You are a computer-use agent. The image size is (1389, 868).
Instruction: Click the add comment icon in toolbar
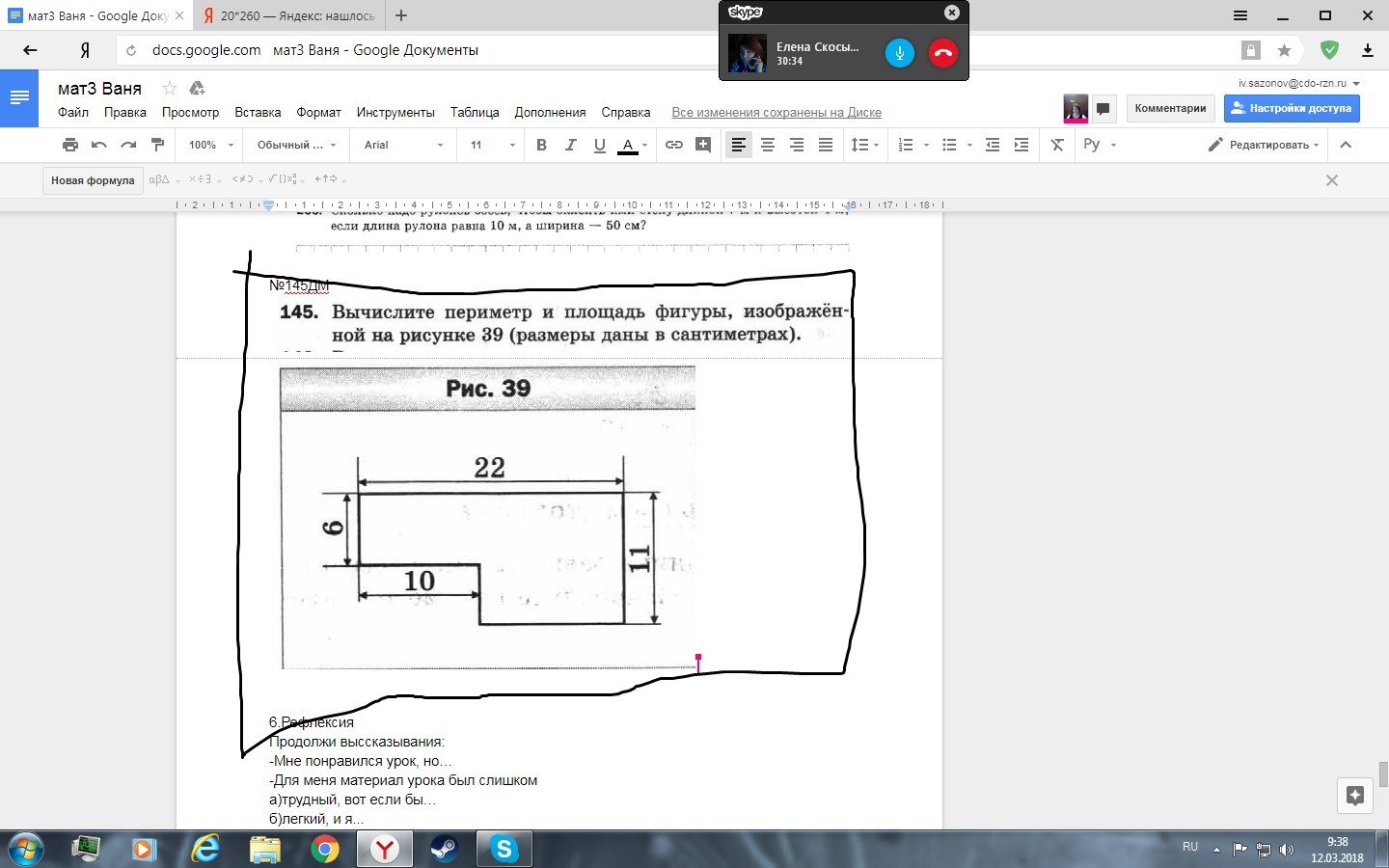703,145
